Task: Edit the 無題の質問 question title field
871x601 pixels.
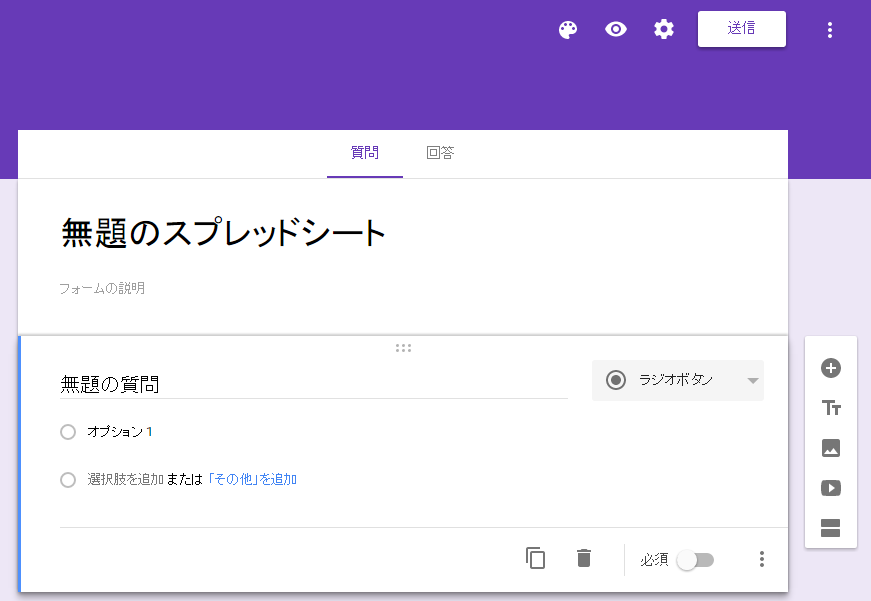Action: click(314, 384)
